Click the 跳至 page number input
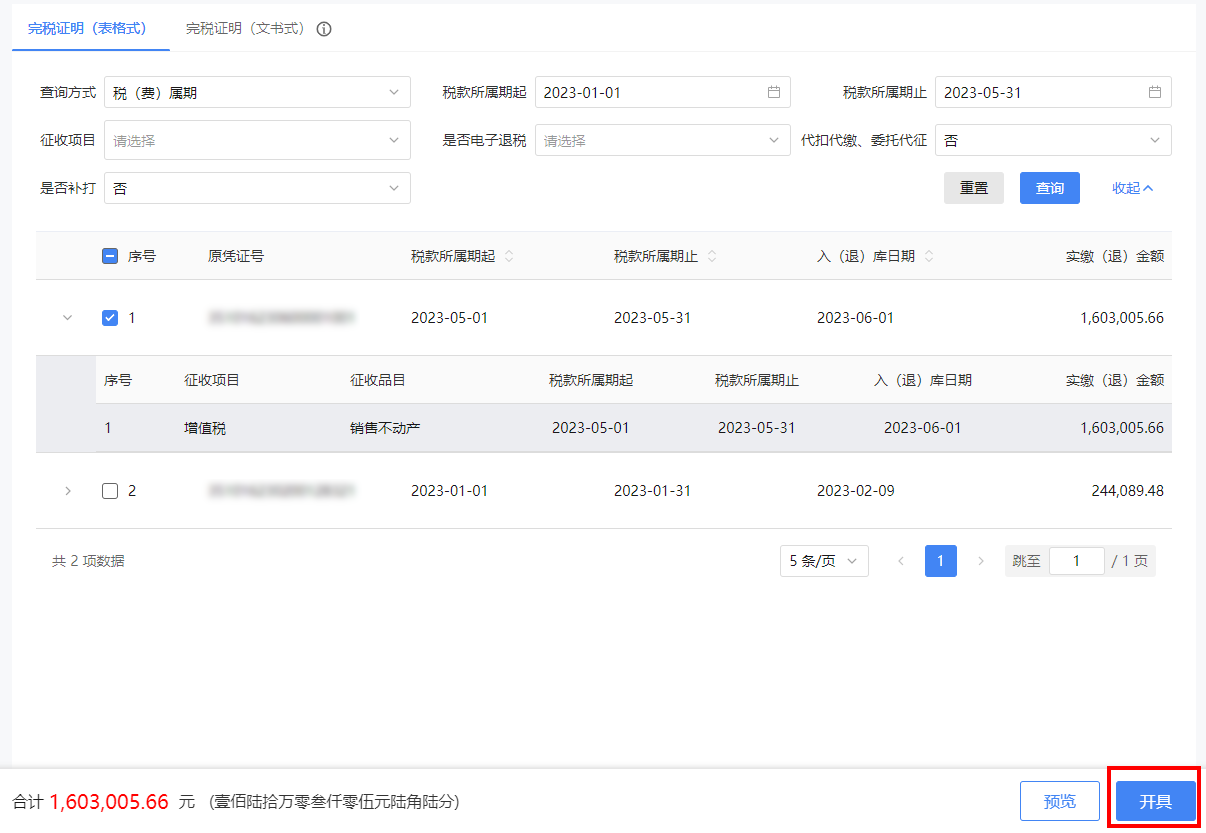1206x833 pixels. 1076,561
